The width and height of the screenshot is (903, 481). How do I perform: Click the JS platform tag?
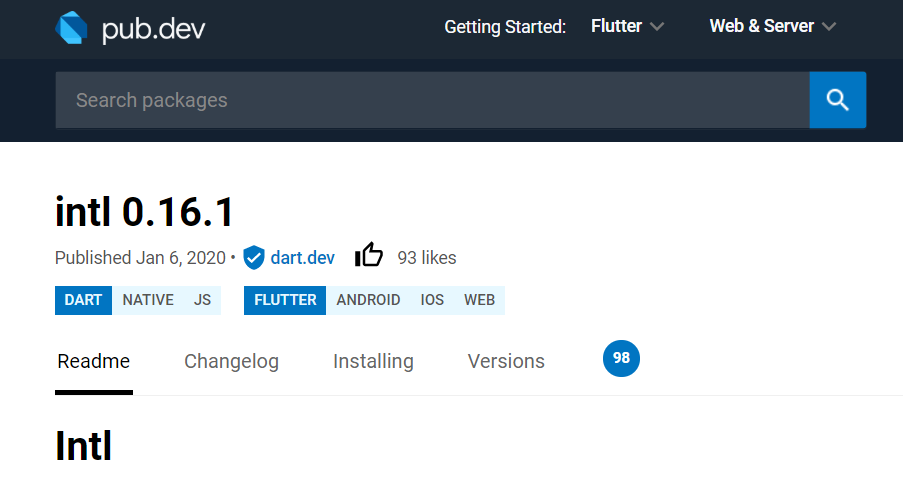[x=202, y=300]
